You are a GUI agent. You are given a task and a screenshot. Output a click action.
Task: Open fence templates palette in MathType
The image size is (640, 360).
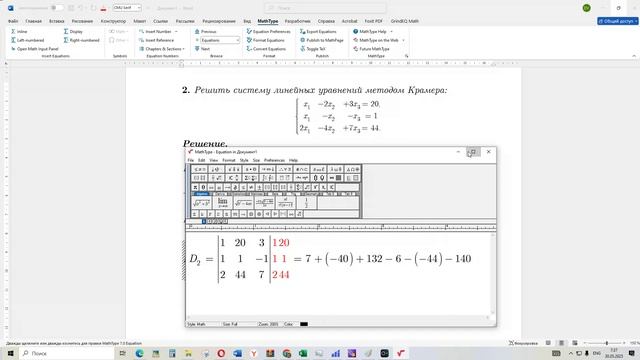click(x=200, y=178)
